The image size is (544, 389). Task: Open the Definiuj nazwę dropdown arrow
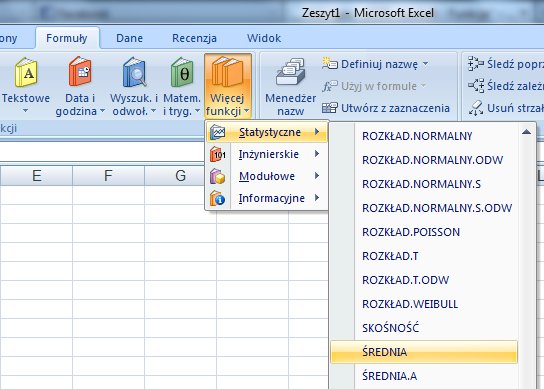tap(425, 64)
